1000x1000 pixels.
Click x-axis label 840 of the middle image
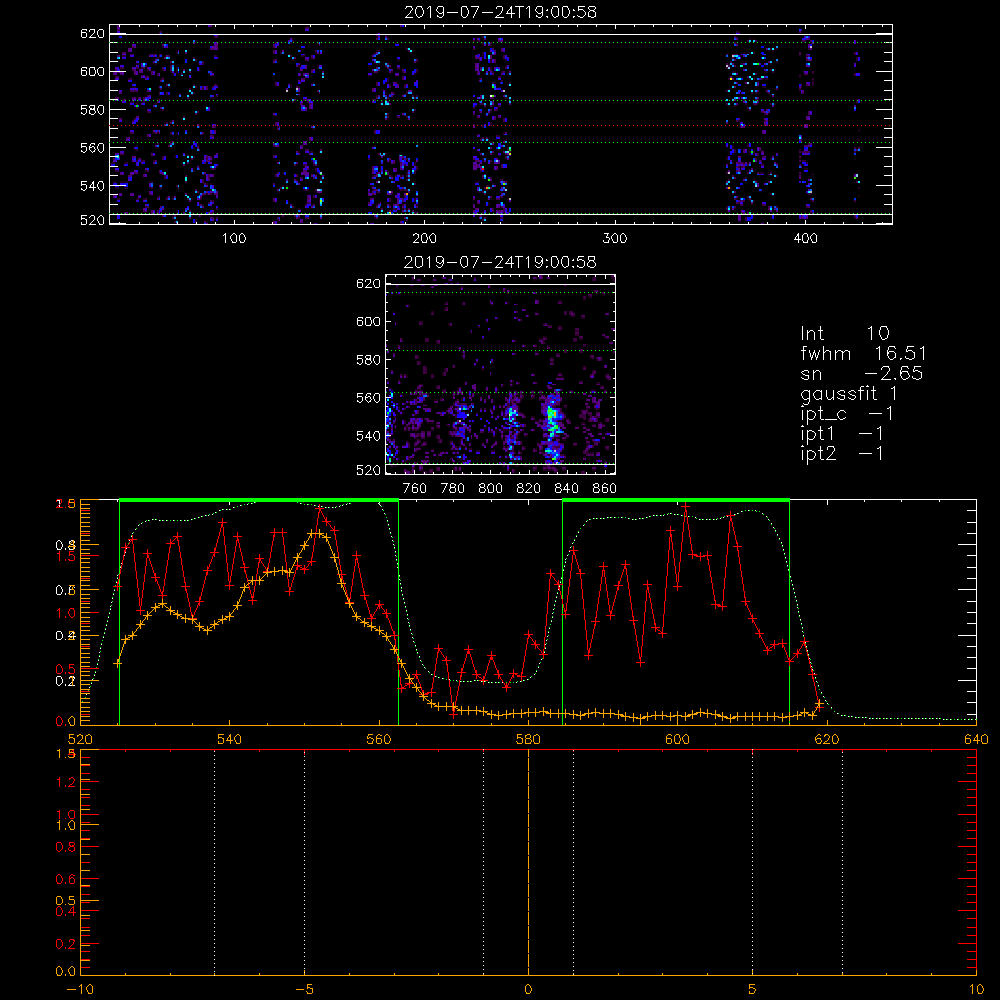[566, 489]
